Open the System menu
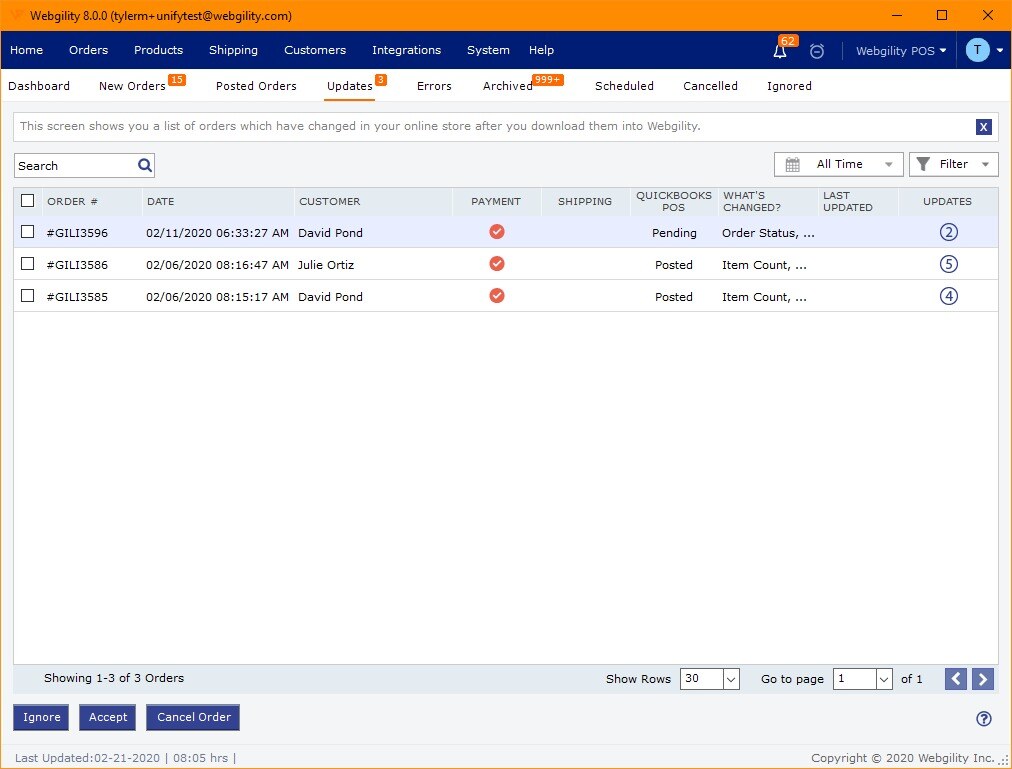Viewport: 1012px width, 769px height. [488, 50]
